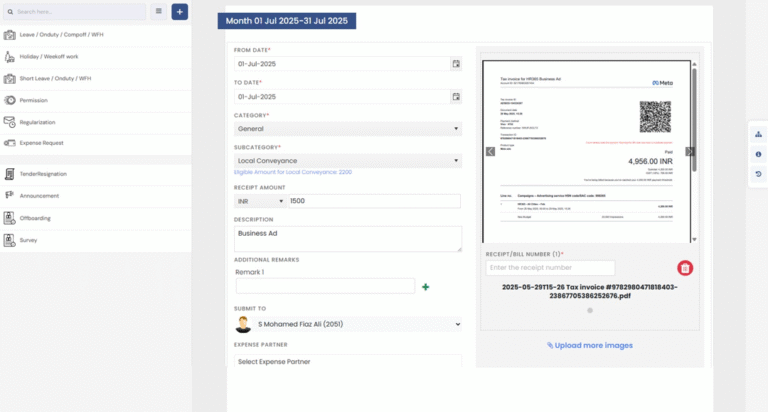Open the hamburger list menu icon
Image resolution: width=768 pixels, height=412 pixels.
click(x=158, y=12)
